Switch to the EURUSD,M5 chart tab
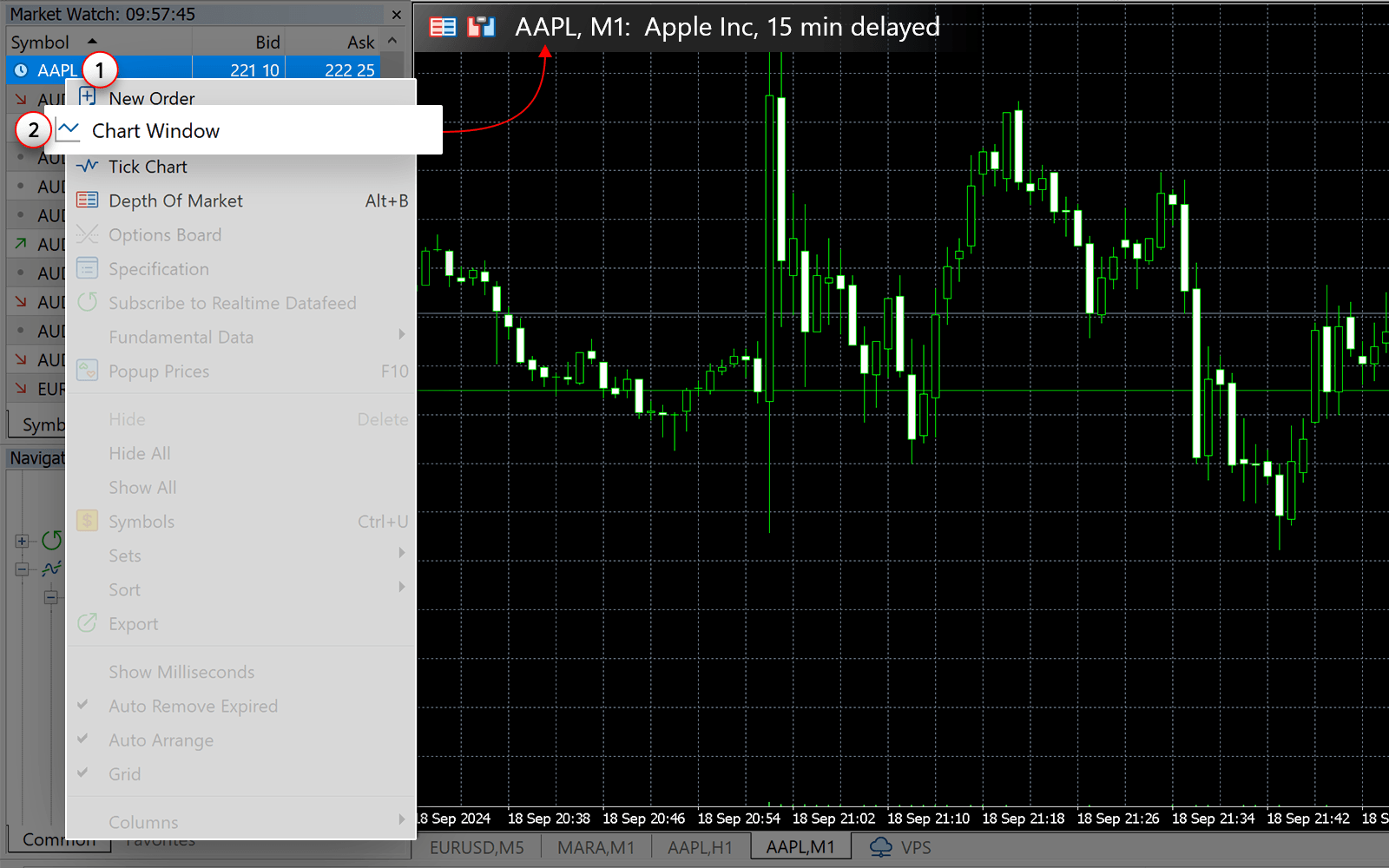 tap(476, 847)
